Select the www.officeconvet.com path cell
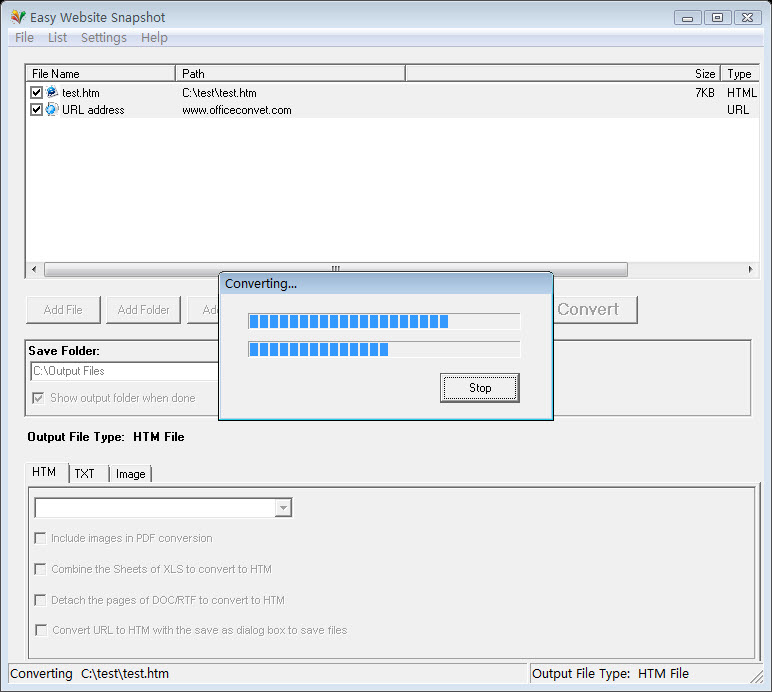 [237, 110]
